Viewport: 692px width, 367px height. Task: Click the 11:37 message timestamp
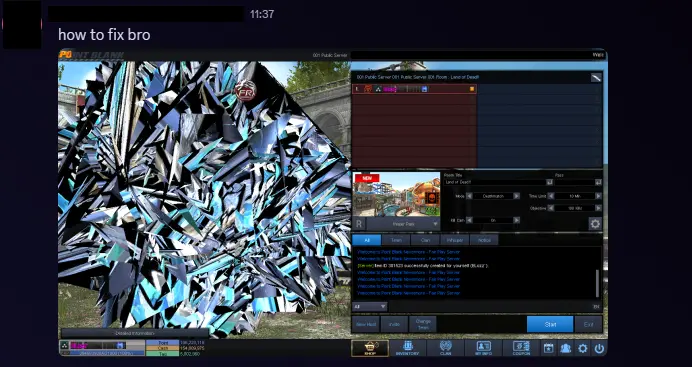(262, 14)
